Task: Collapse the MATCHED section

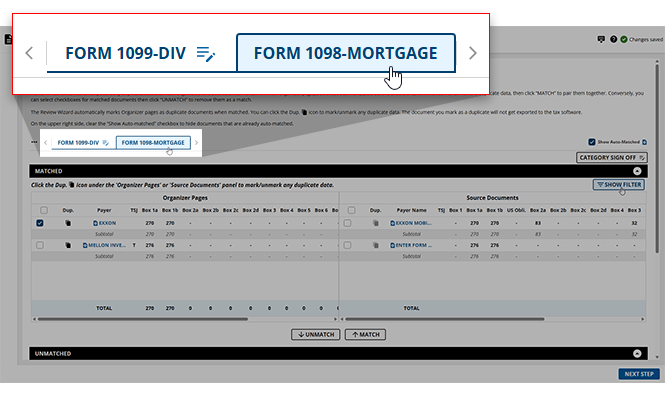Action: click(637, 171)
